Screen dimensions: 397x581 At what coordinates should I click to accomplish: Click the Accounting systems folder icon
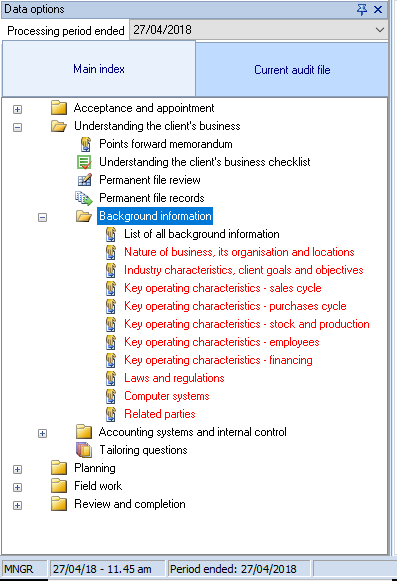(x=84, y=432)
